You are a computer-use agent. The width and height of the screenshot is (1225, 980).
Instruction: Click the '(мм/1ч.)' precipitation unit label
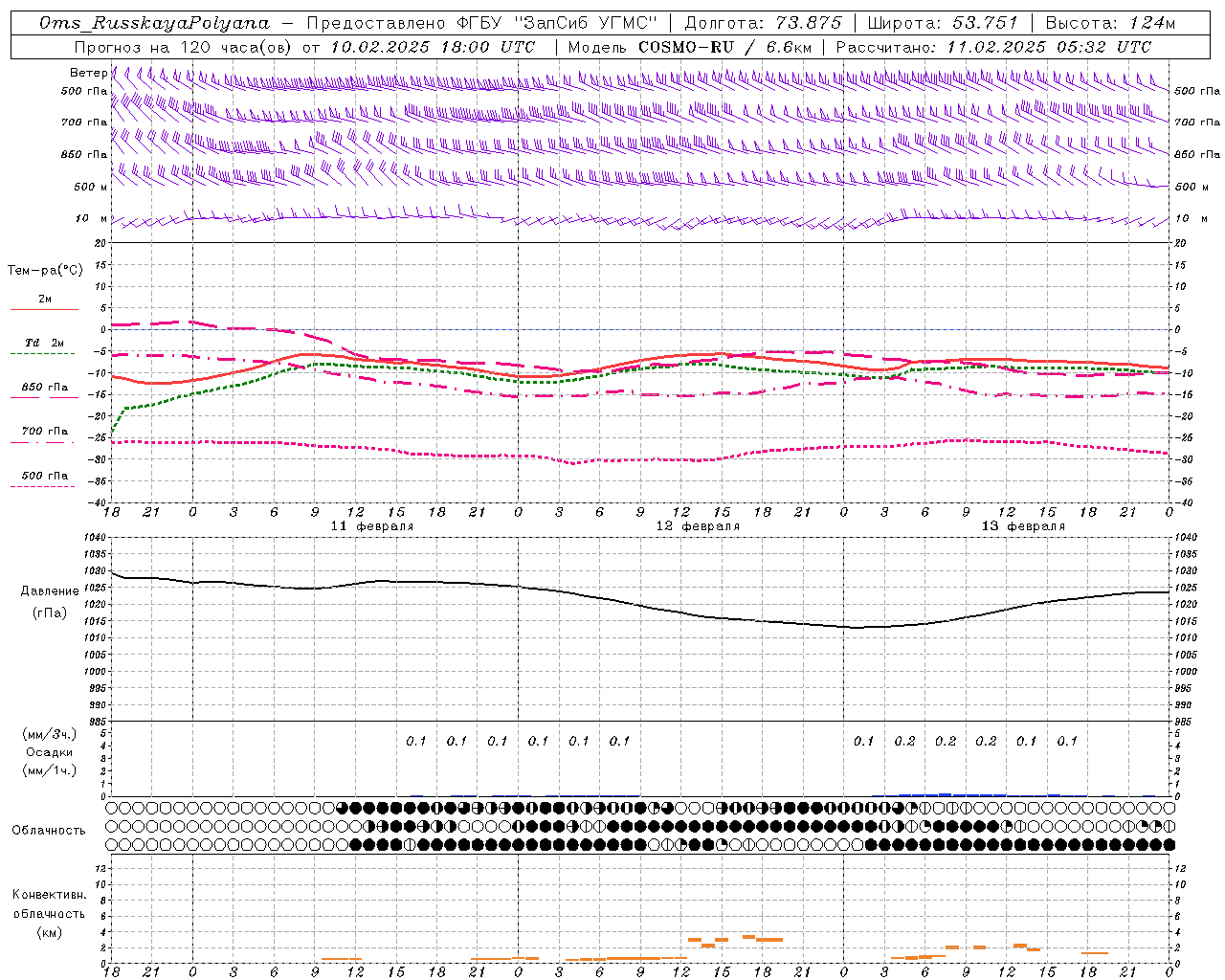point(49,770)
